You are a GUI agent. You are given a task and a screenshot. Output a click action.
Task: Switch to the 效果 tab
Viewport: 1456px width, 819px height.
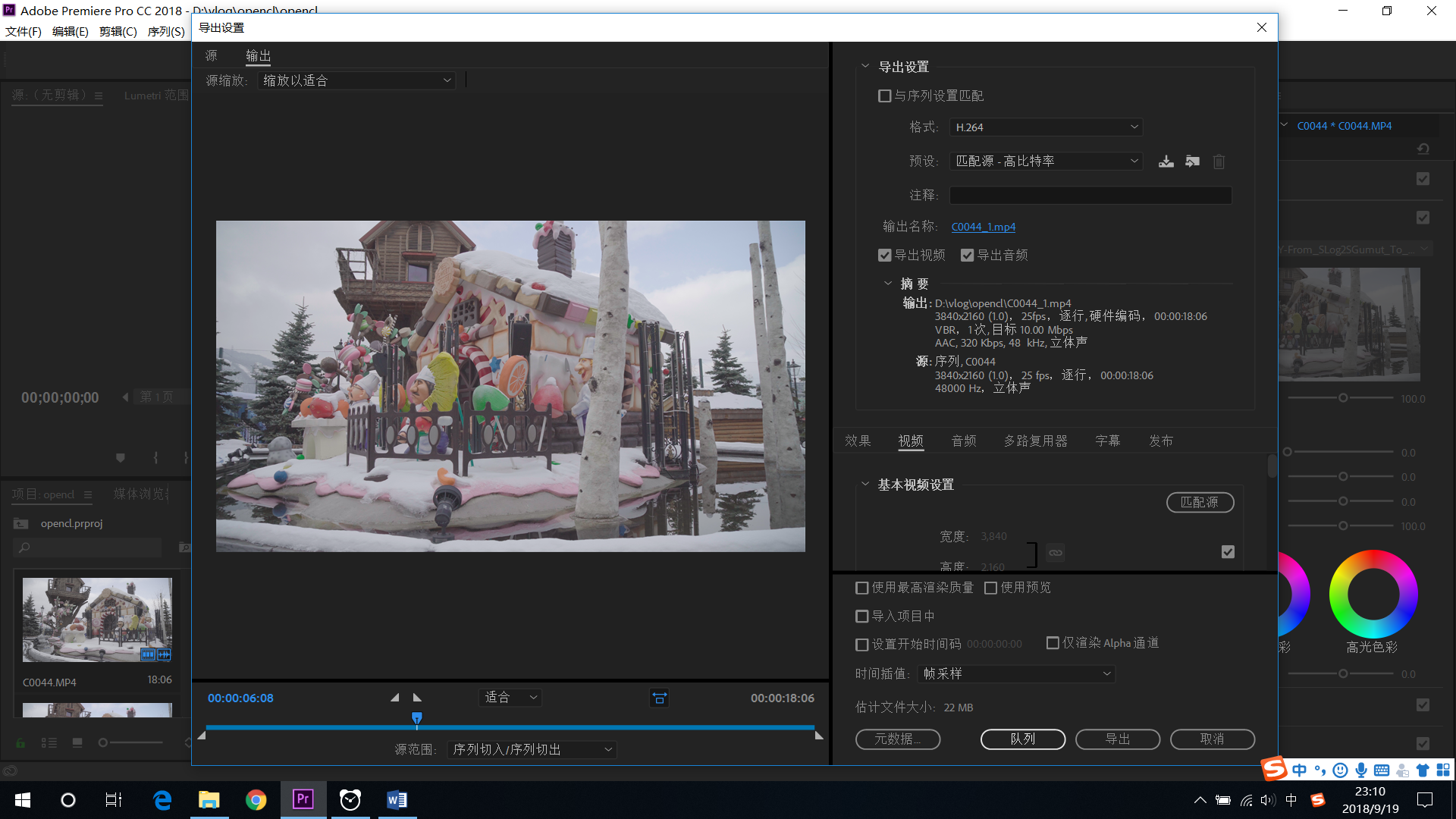click(858, 441)
